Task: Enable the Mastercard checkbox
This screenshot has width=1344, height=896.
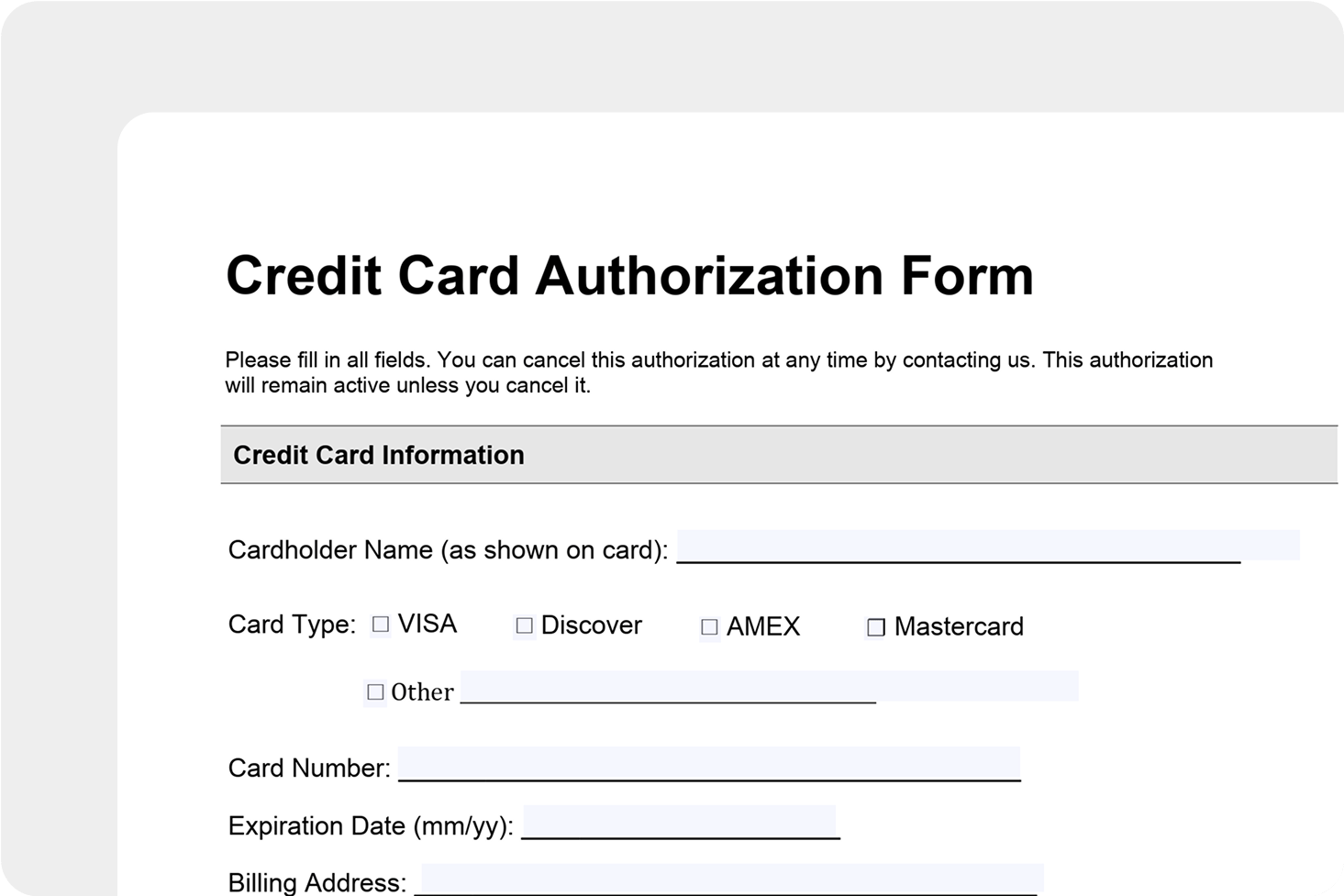Action: [x=876, y=627]
